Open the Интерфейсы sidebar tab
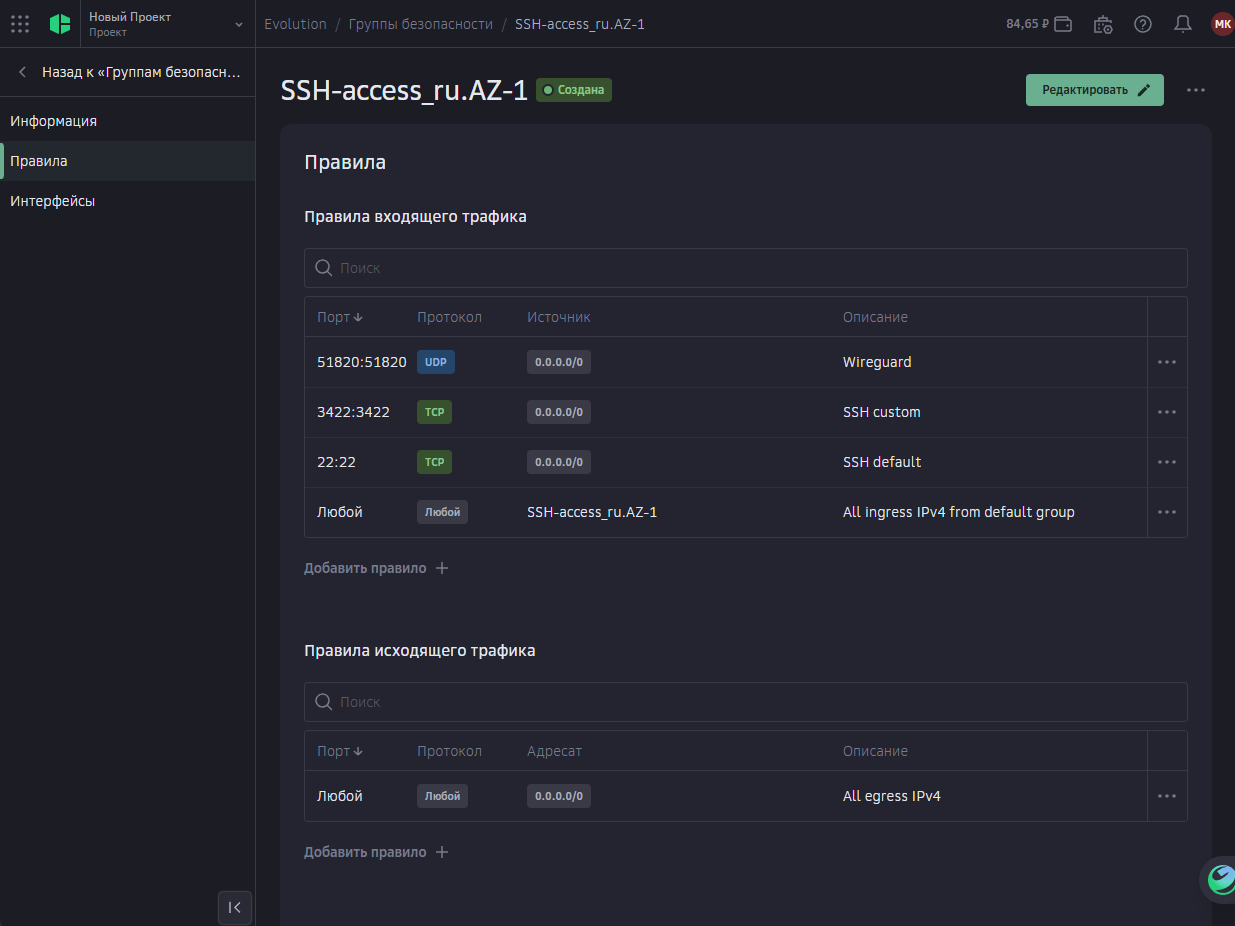This screenshot has width=1235, height=926. pos(128,201)
